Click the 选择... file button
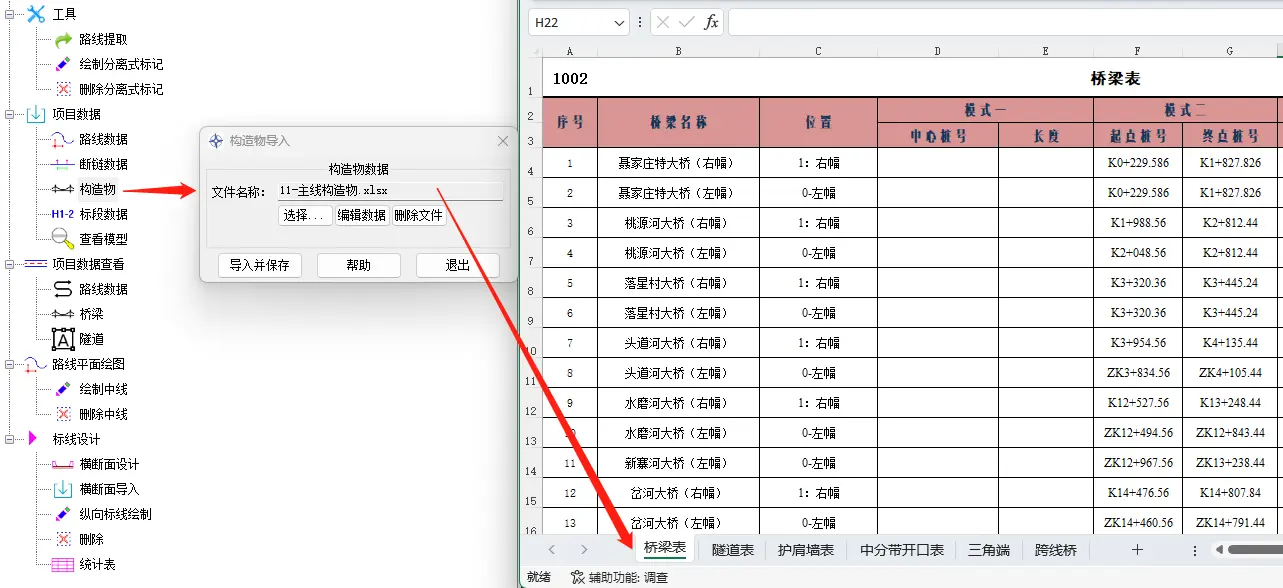1283x588 pixels. tap(304, 215)
